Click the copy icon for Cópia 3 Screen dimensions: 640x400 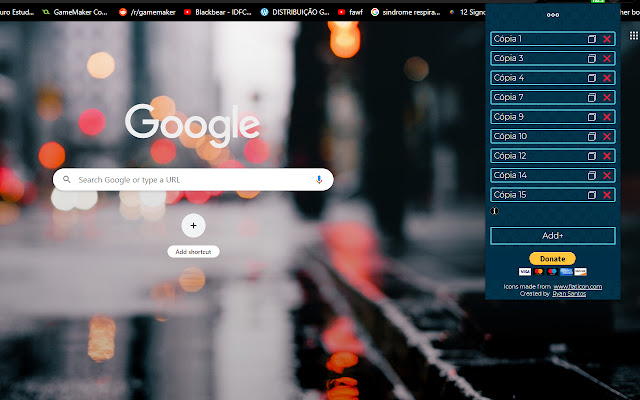point(591,58)
